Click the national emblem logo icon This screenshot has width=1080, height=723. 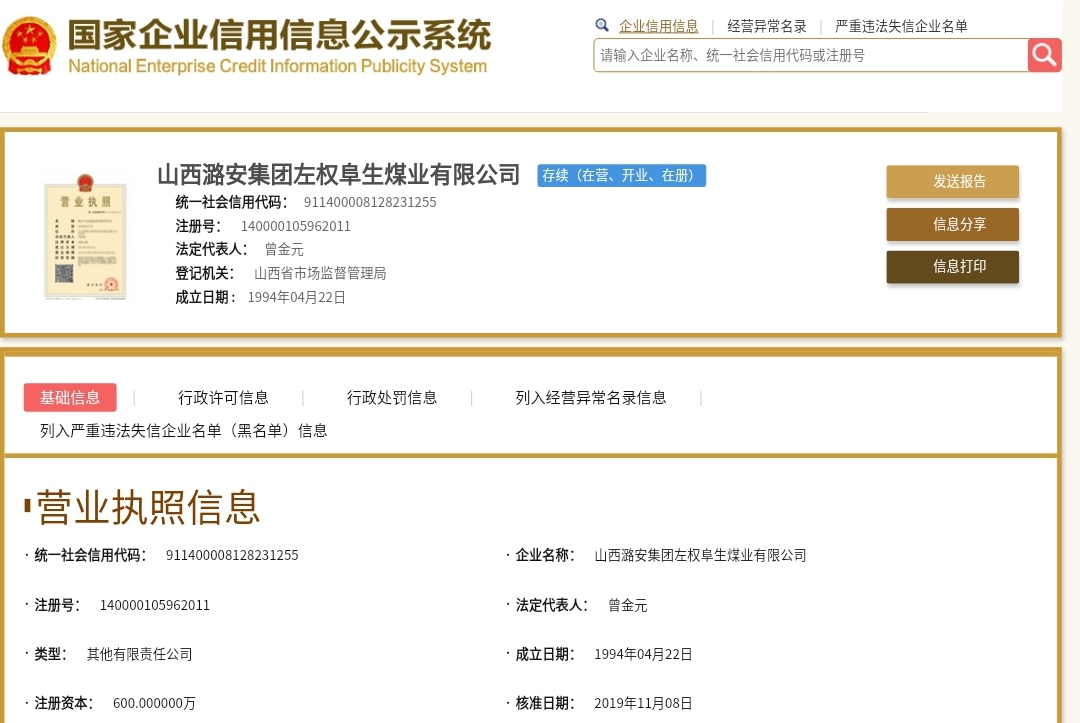[x=28, y=45]
